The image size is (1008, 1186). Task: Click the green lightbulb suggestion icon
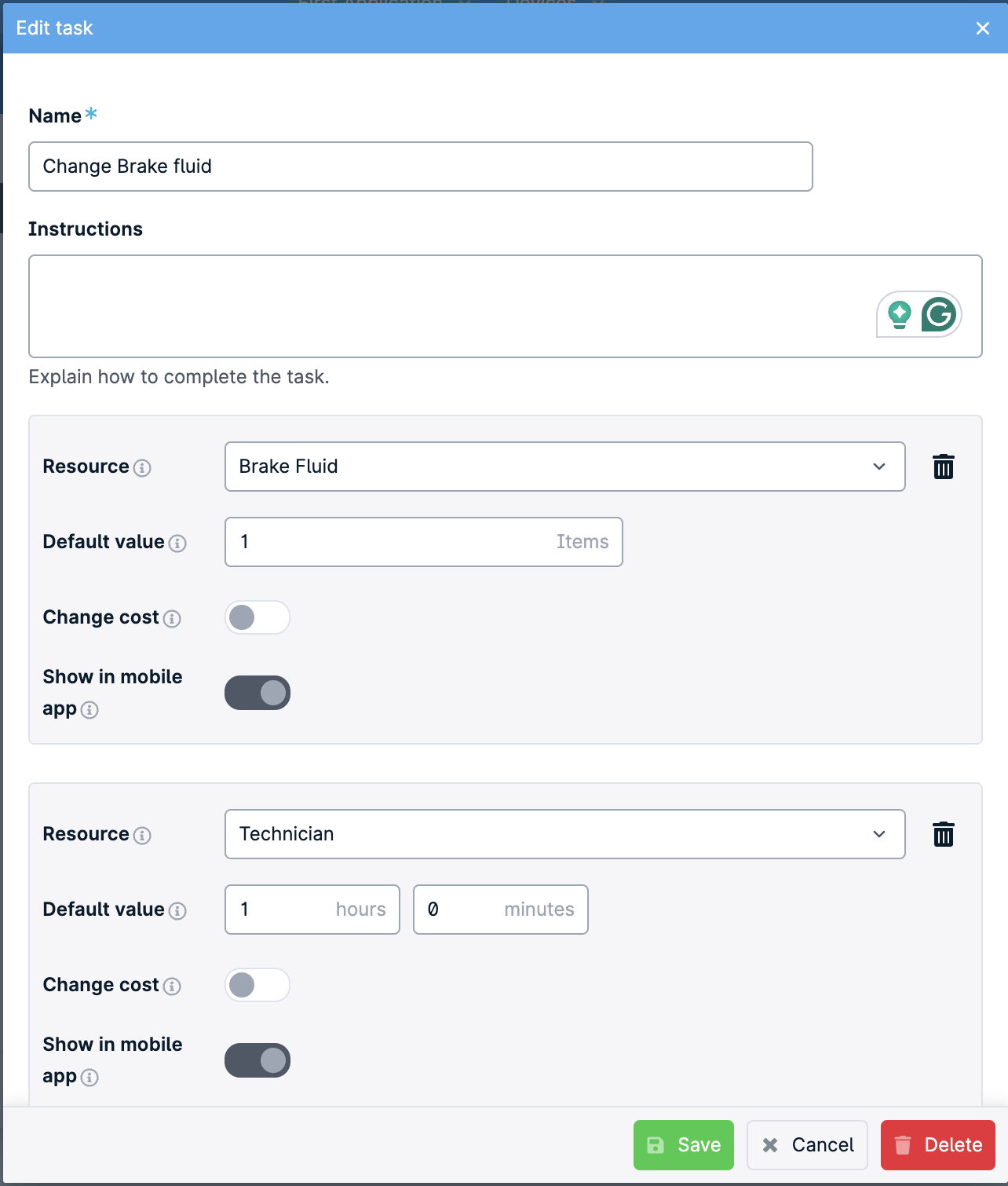(x=899, y=314)
